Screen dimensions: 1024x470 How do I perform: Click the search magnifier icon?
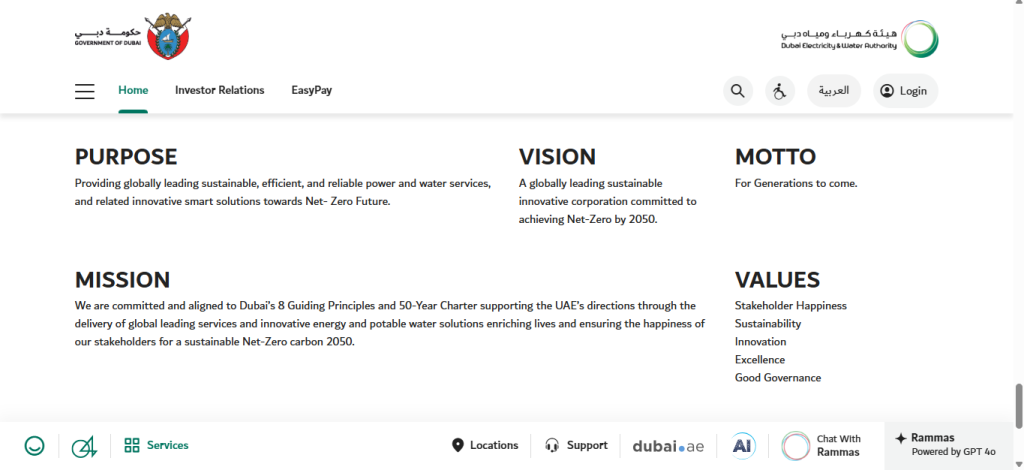(x=738, y=91)
